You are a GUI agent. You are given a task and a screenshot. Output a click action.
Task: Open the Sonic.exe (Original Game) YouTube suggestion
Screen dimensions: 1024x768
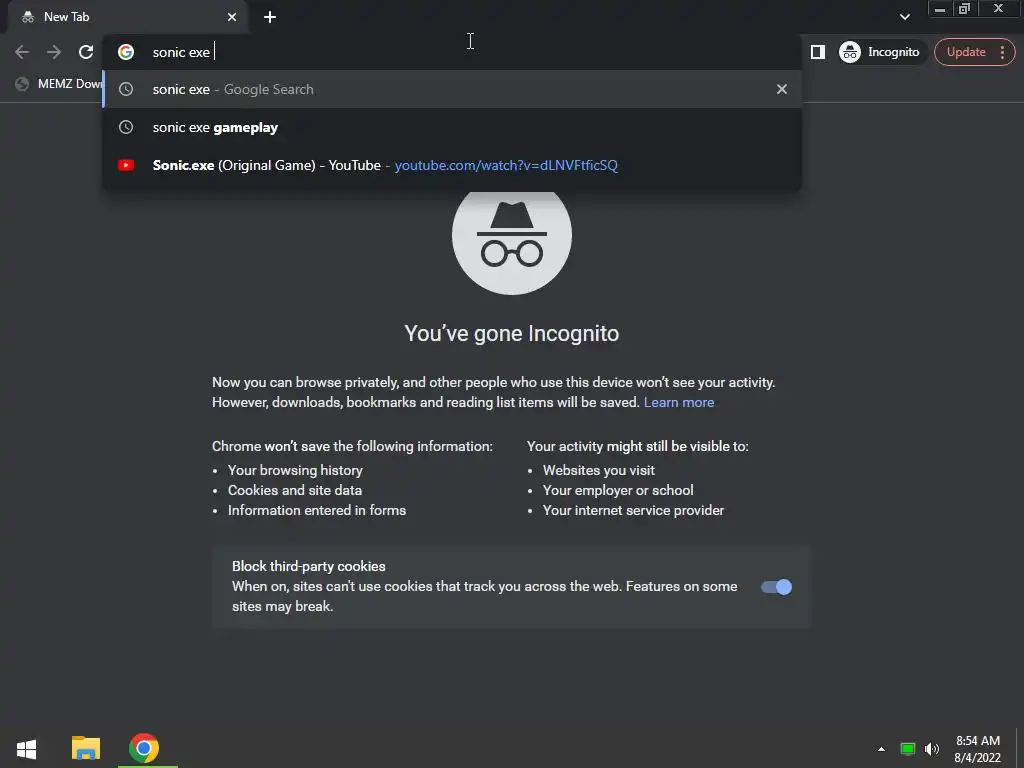[x=452, y=165]
